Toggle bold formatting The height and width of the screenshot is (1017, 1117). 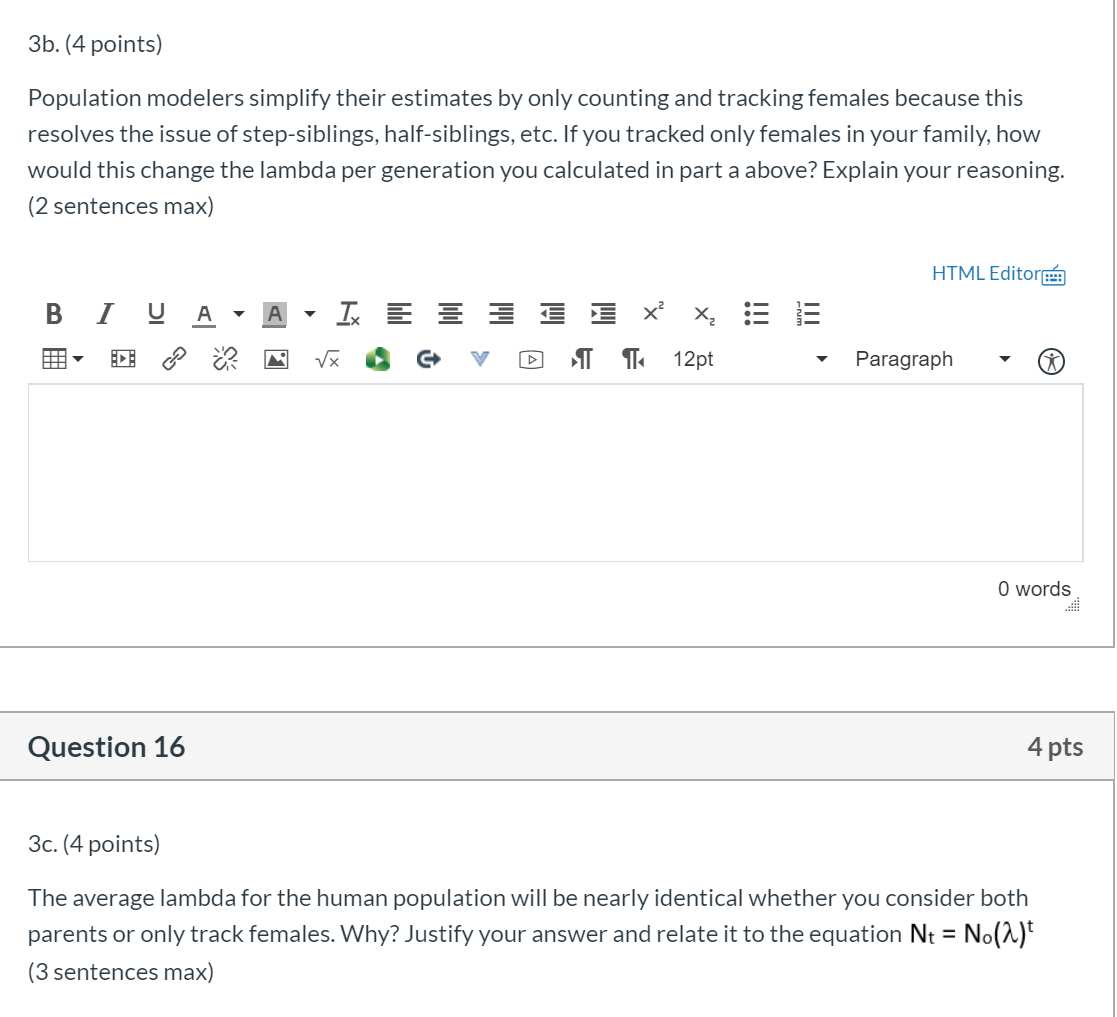(x=54, y=313)
